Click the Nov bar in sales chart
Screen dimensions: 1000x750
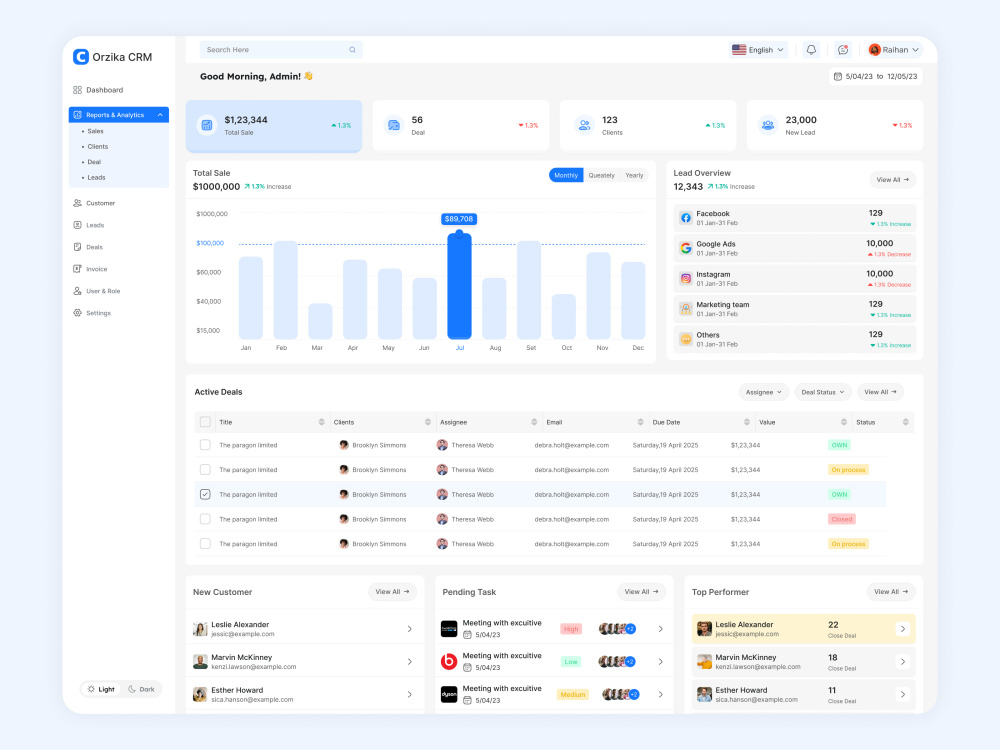[598, 296]
